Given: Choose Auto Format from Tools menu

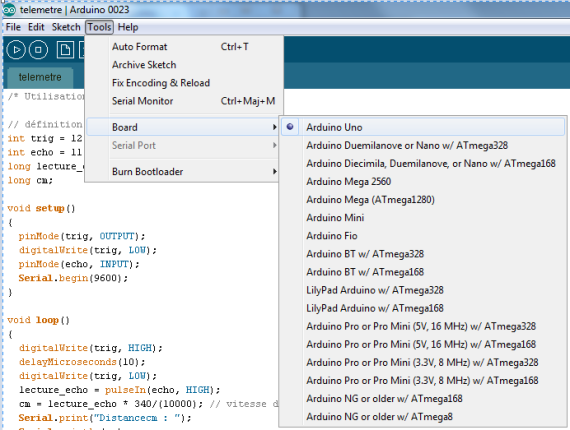Looking at the screenshot, I should click(184, 47).
